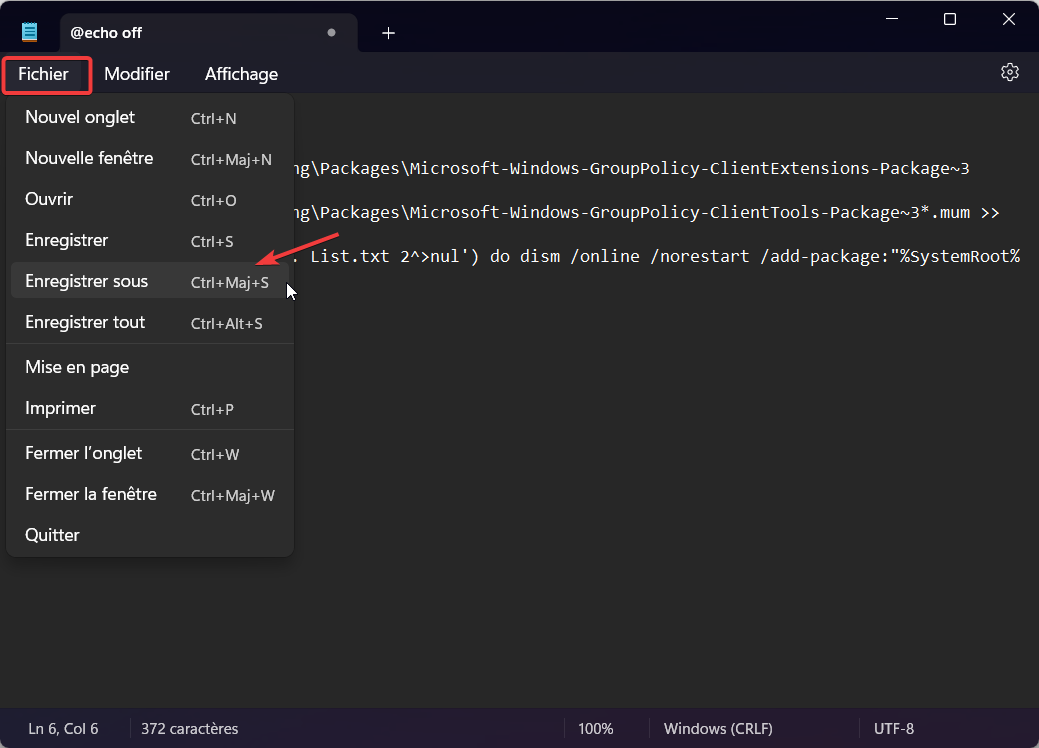
Task: Click the Enregistrer menu entry (Ctrl+S)
Action: [150, 241]
